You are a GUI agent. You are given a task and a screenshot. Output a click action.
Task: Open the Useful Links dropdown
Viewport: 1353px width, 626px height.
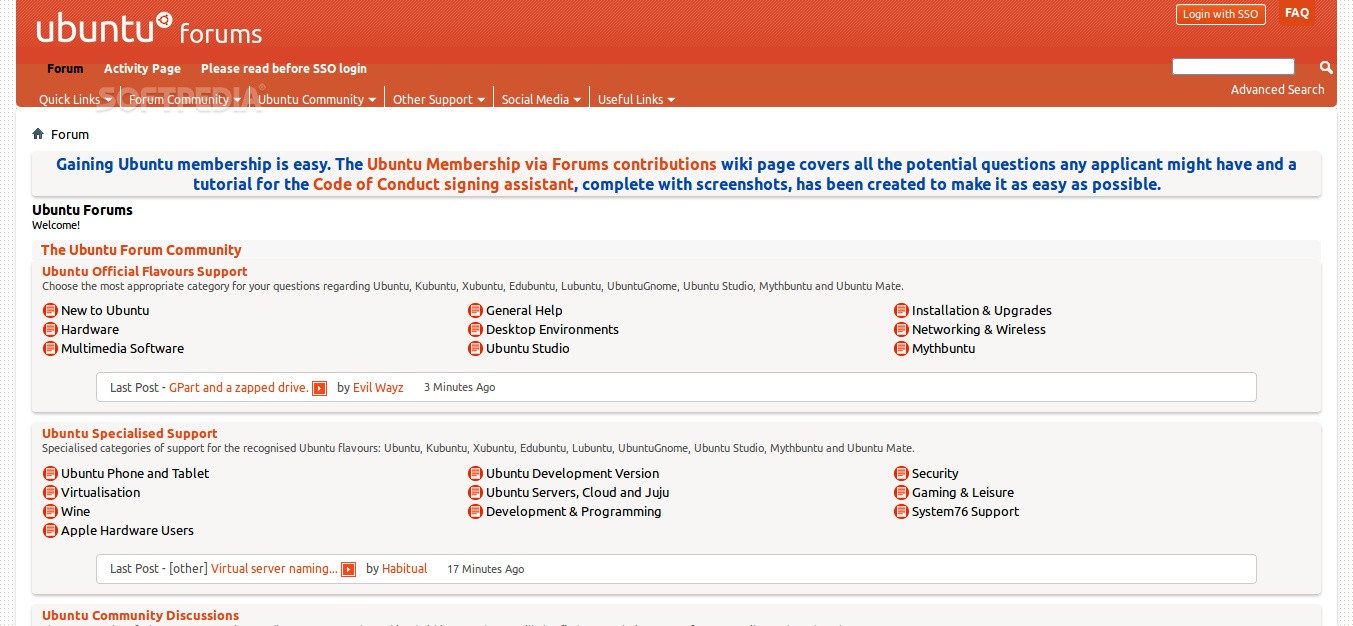[636, 99]
